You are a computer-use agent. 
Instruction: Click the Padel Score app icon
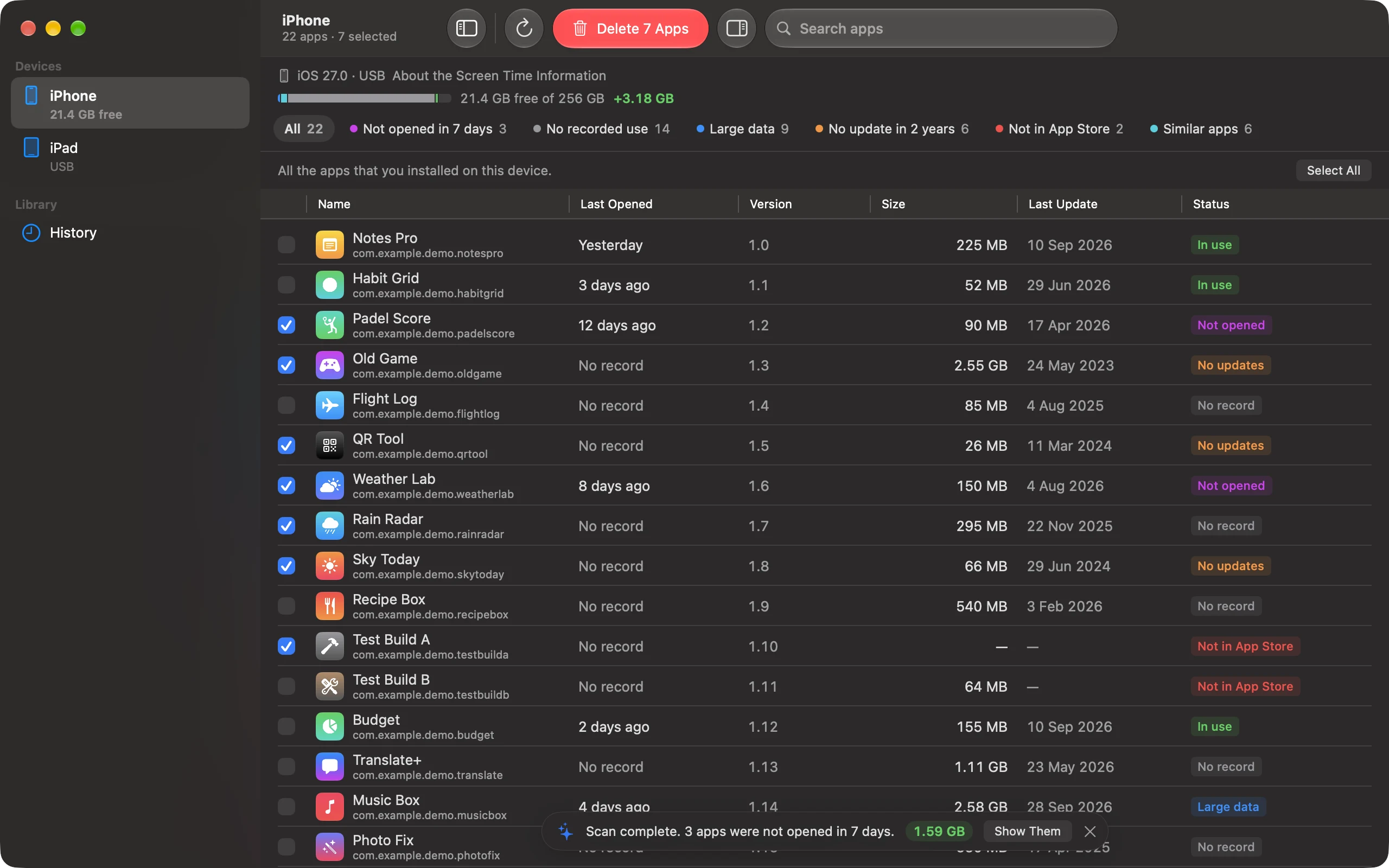click(x=329, y=325)
